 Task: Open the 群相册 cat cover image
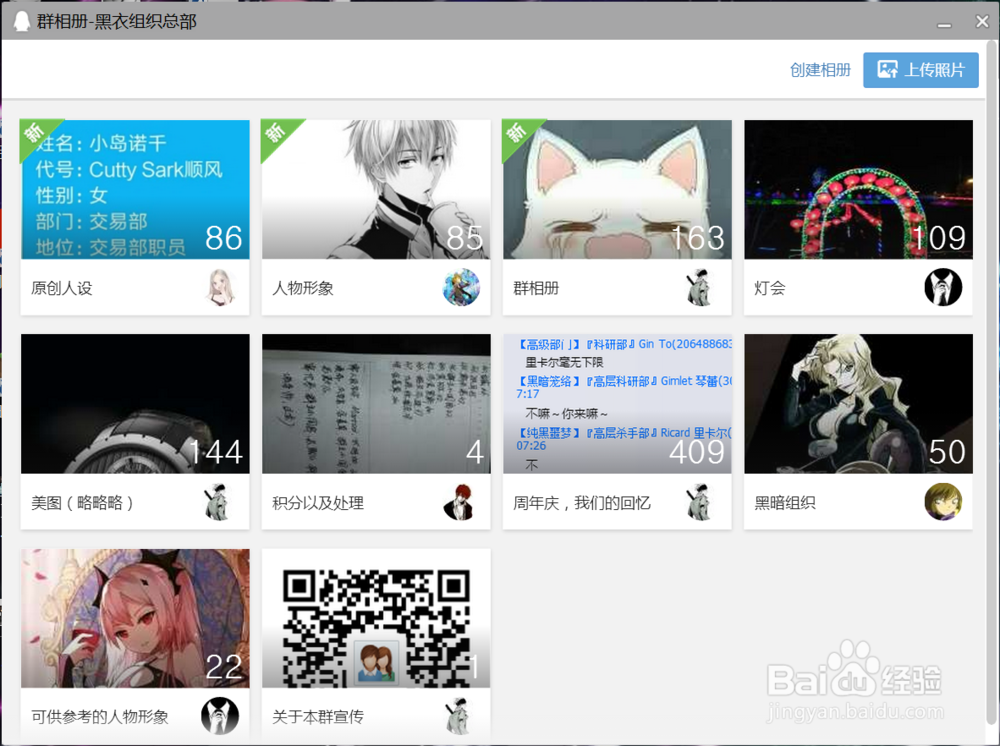(x=617, y=189)
